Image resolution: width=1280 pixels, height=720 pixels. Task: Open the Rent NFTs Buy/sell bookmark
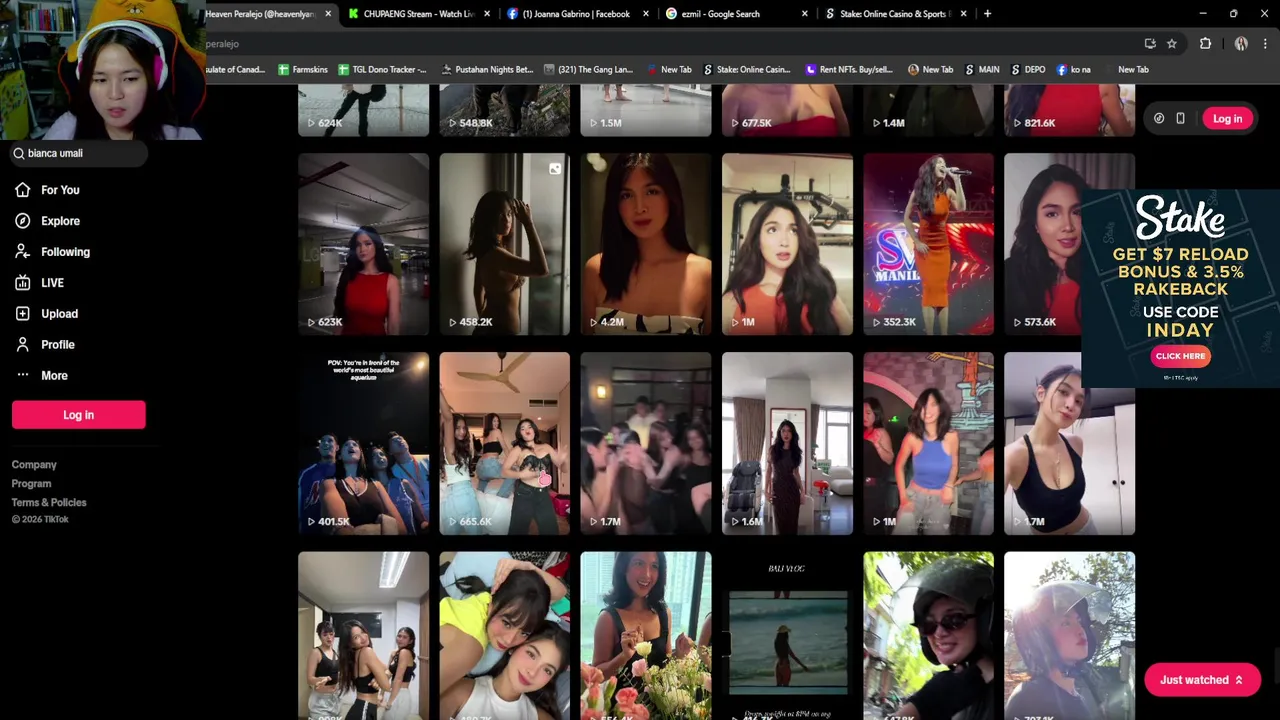point(849,70)
